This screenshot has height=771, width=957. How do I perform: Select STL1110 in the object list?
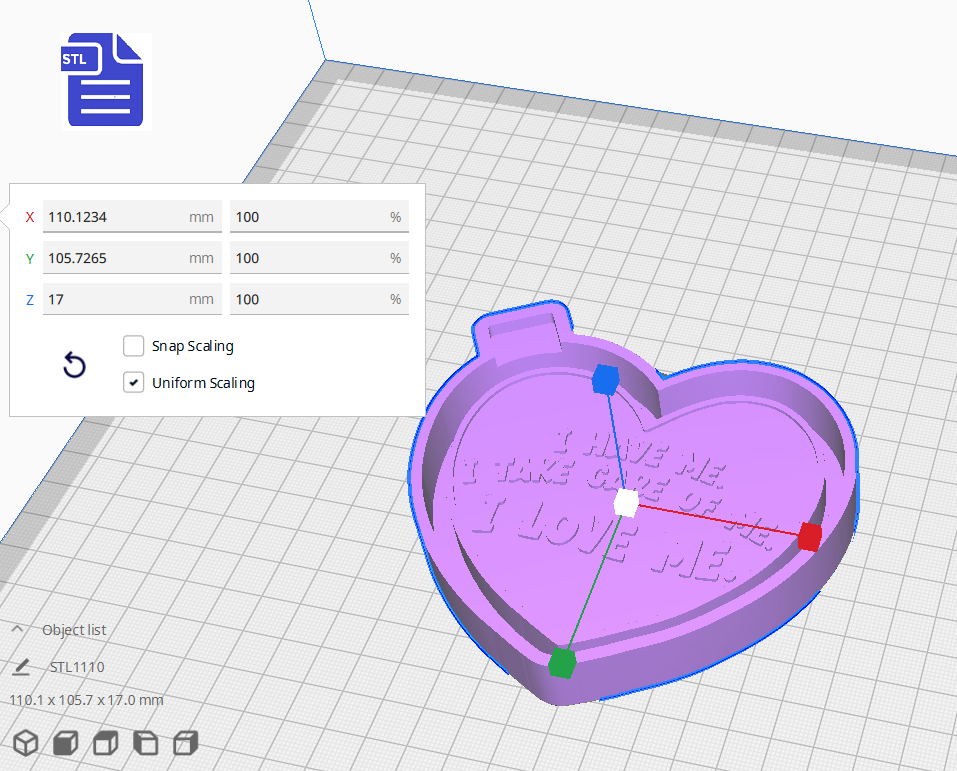click(x=76, y=666)
